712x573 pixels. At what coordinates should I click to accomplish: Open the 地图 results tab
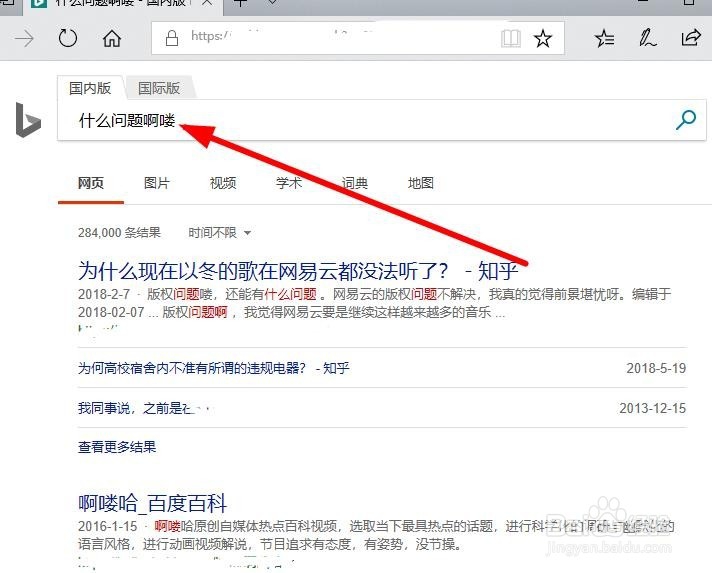click(x=421, y=183)
